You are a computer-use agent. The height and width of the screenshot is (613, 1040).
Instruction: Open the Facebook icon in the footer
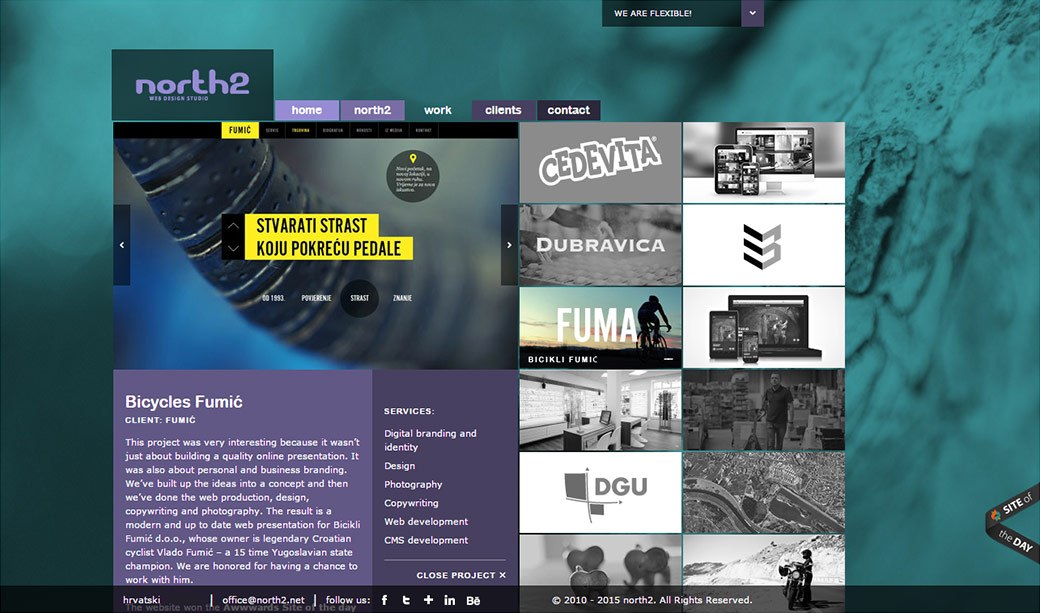384,600
